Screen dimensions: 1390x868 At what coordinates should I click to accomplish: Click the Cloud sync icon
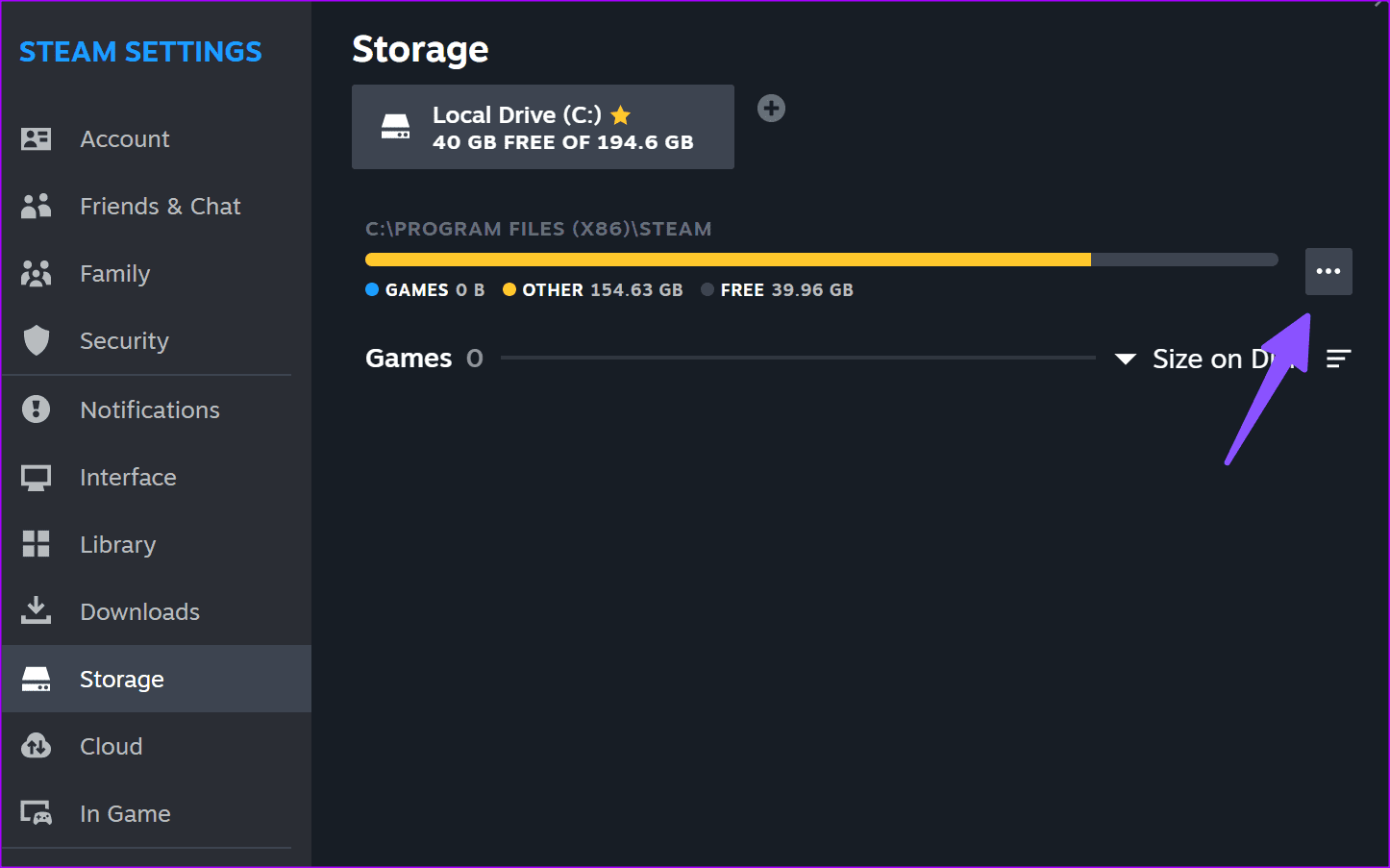pos(36,746)
